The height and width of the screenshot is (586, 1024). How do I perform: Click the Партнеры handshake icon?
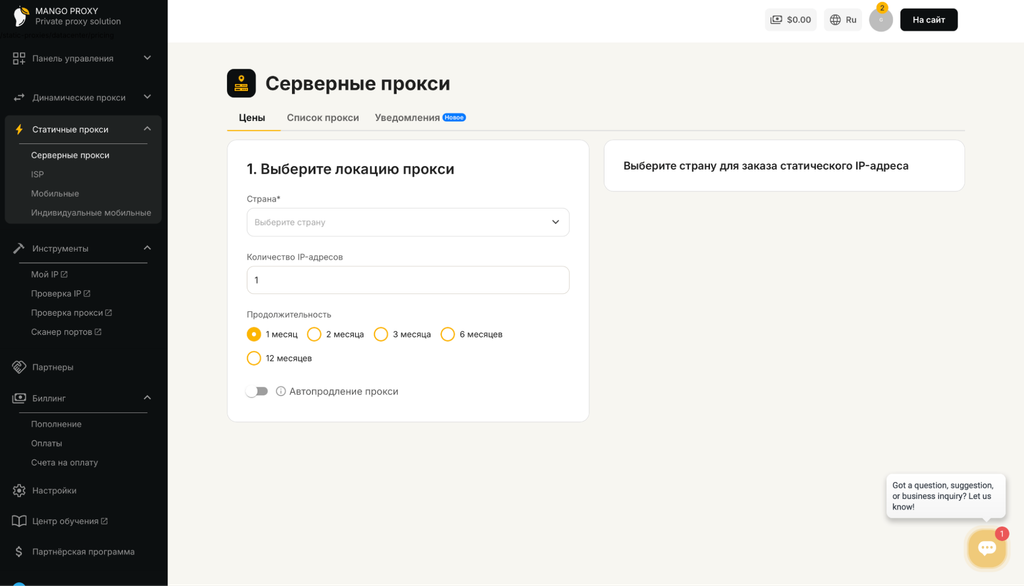(x=19, y=367)
